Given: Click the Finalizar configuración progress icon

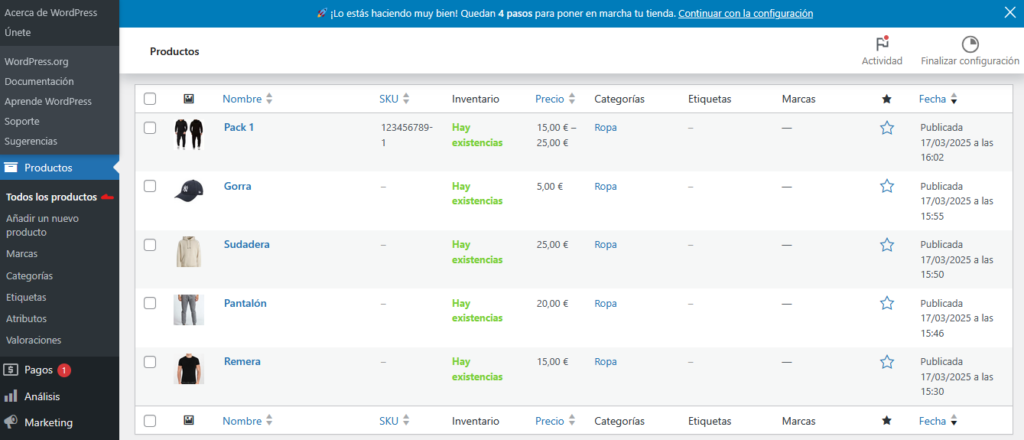Looking at the screenshot, I should (x=969, y=44).
